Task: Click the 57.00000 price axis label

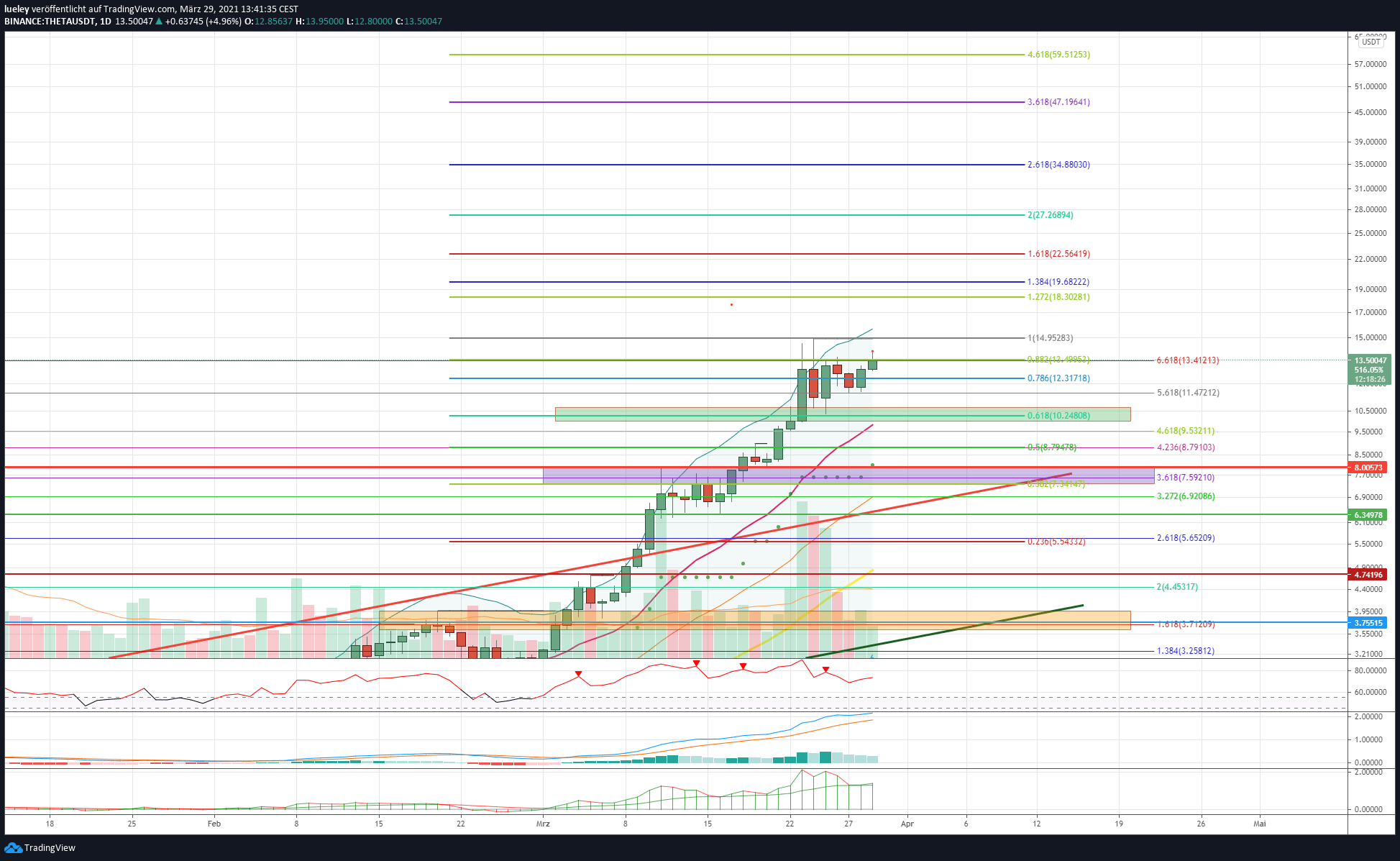Action: 1371,64
